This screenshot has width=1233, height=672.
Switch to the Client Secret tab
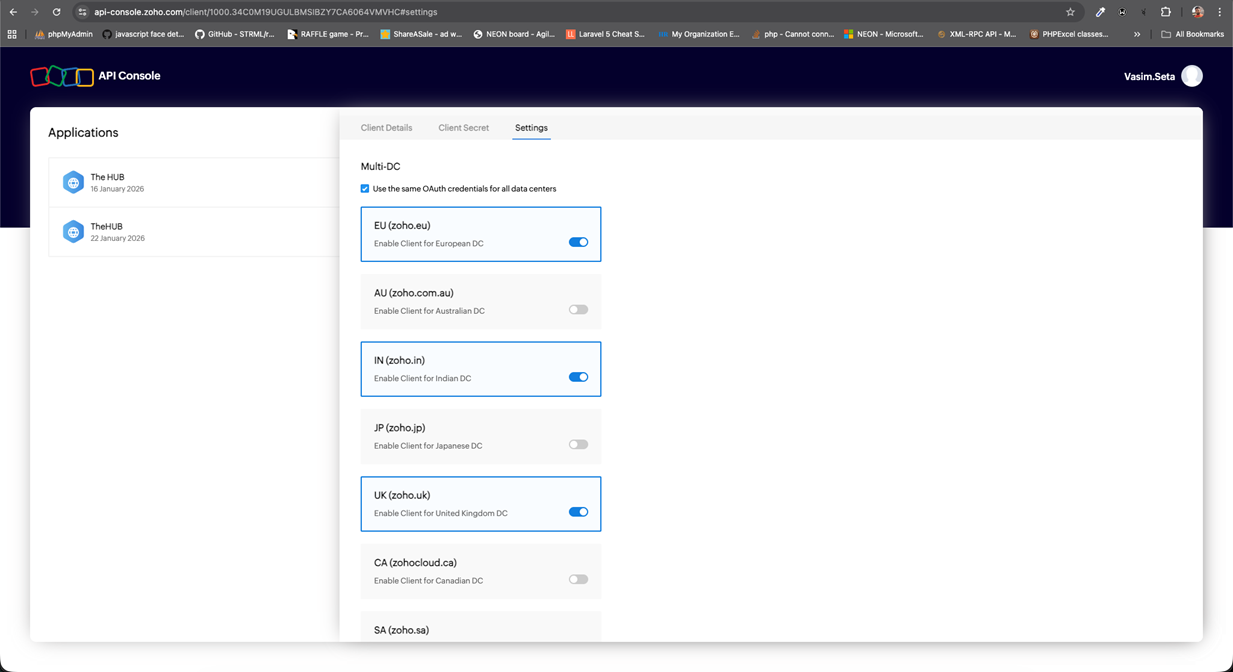(463, 128)
